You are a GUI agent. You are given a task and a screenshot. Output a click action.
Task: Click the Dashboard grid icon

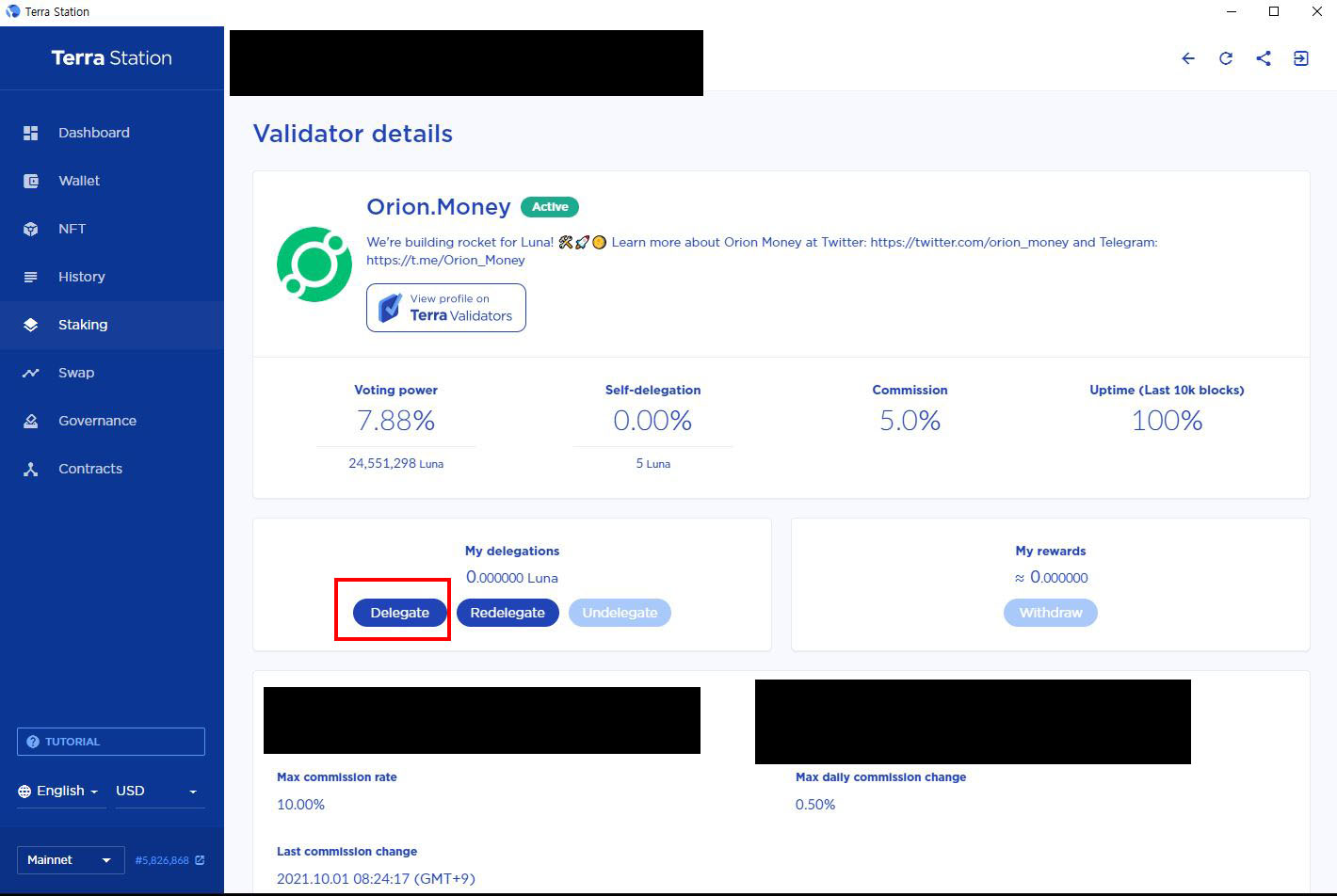(x=31, y=133)
